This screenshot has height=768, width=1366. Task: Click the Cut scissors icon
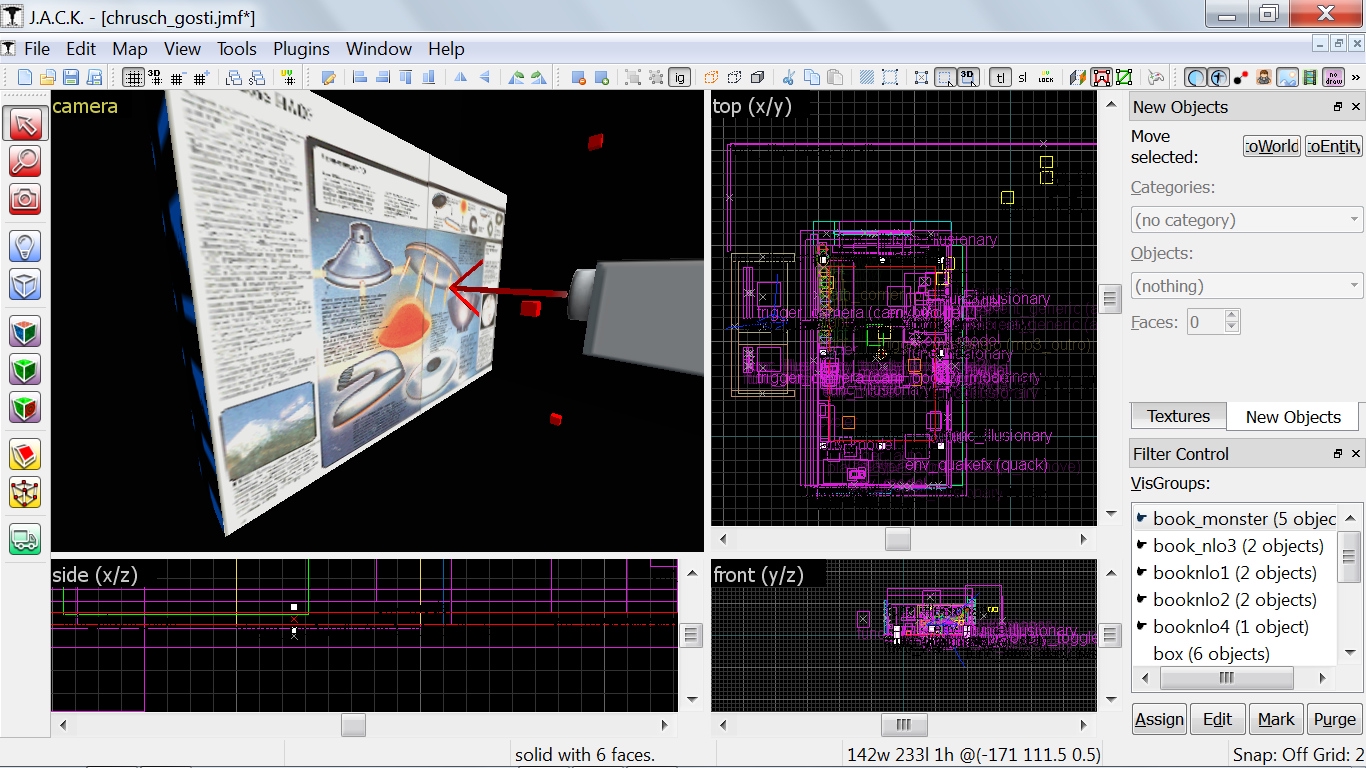(x=788, y=78)
